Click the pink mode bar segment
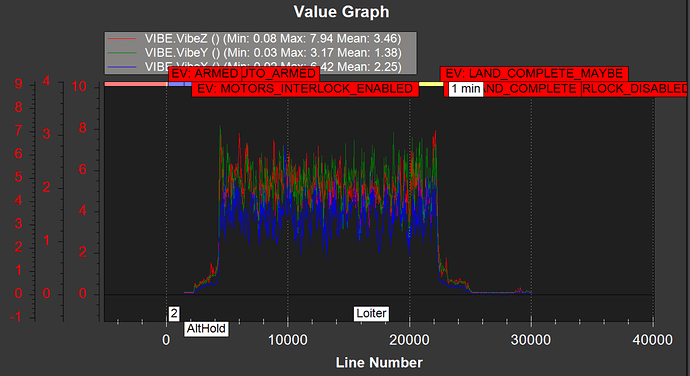The image size is (690, 376). pos(136,84)
